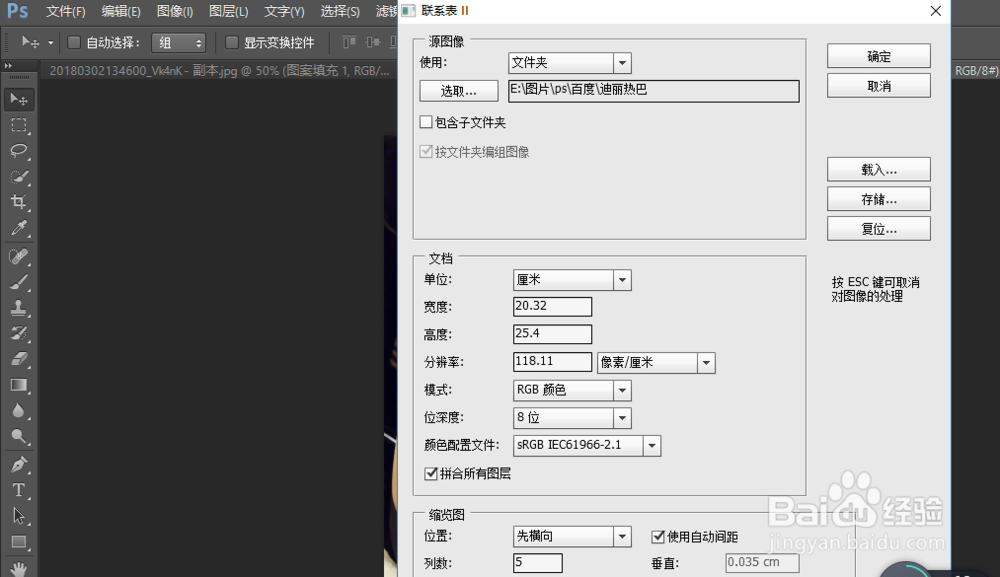Select the Brush tool
The image size is (1000, 577).
point(18,281)
